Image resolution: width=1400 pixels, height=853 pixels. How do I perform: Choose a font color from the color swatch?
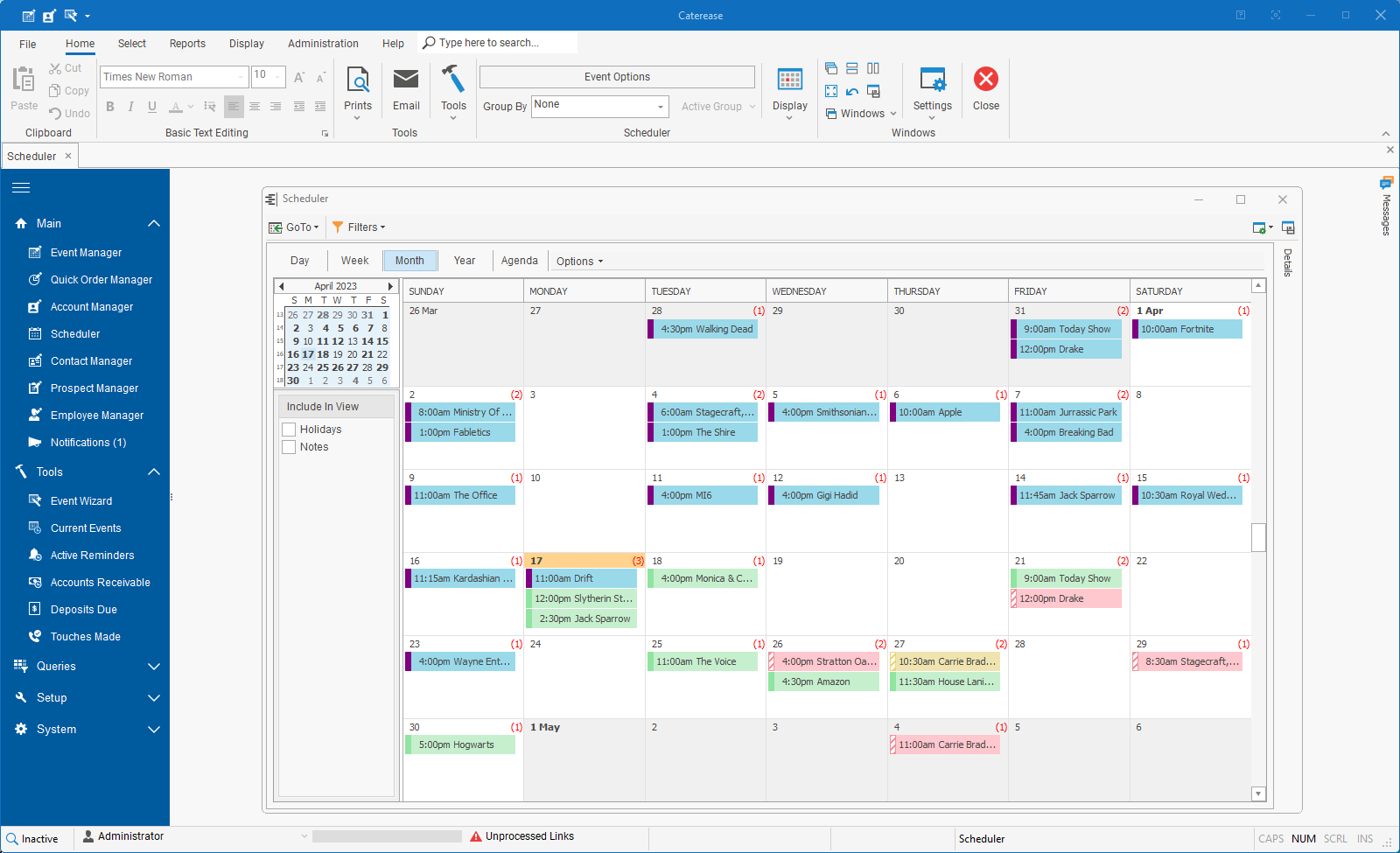pyautogui.click(x=177, y=106)
